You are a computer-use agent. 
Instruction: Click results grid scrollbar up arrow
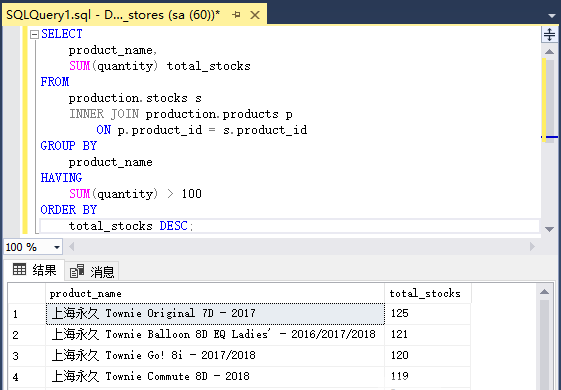[x=544, y=292]
